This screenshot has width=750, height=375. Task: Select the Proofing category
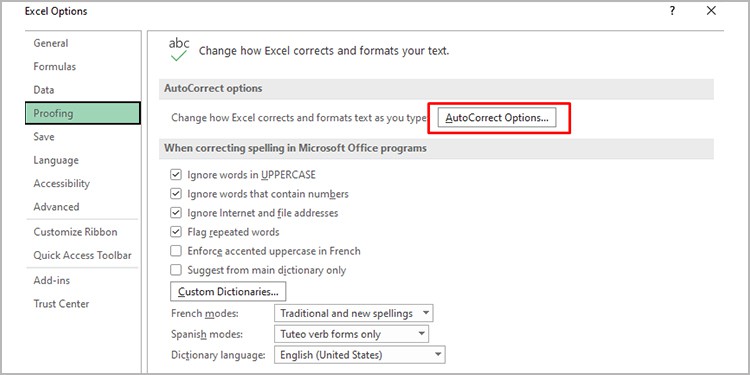(83, 113)
